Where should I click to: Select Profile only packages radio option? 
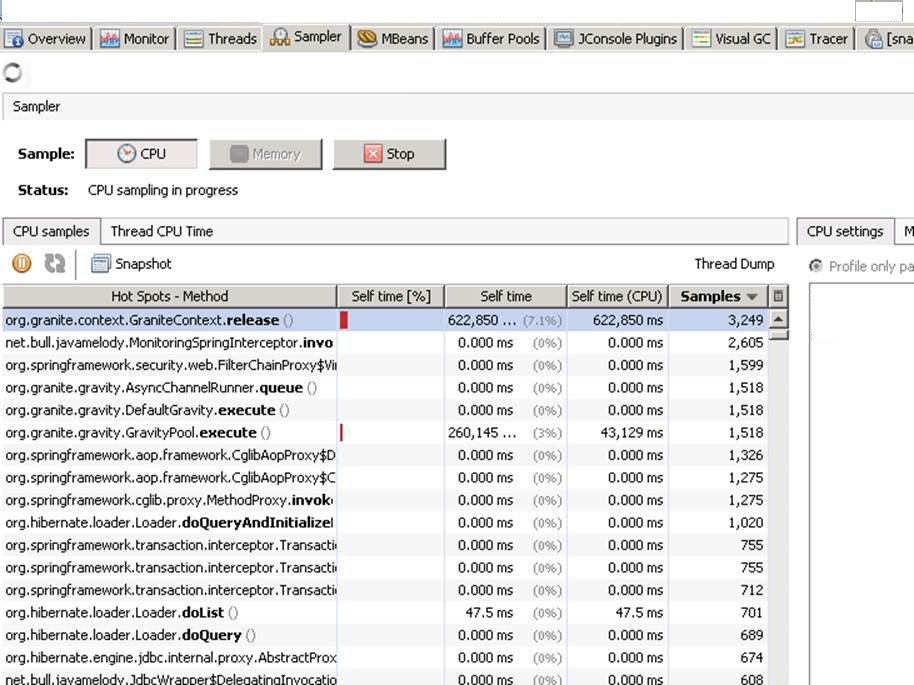pyautogui.click(x=816, y=266)
